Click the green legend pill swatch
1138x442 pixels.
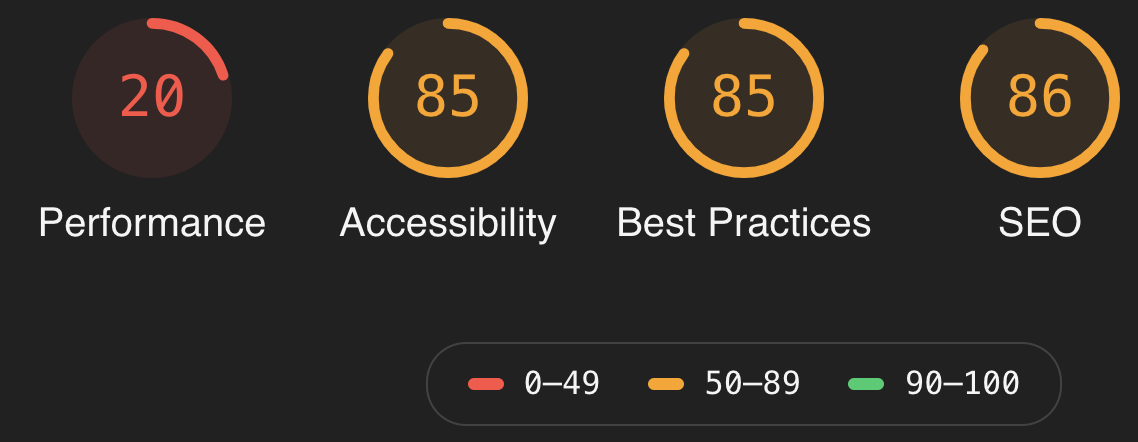pos(866,384)
